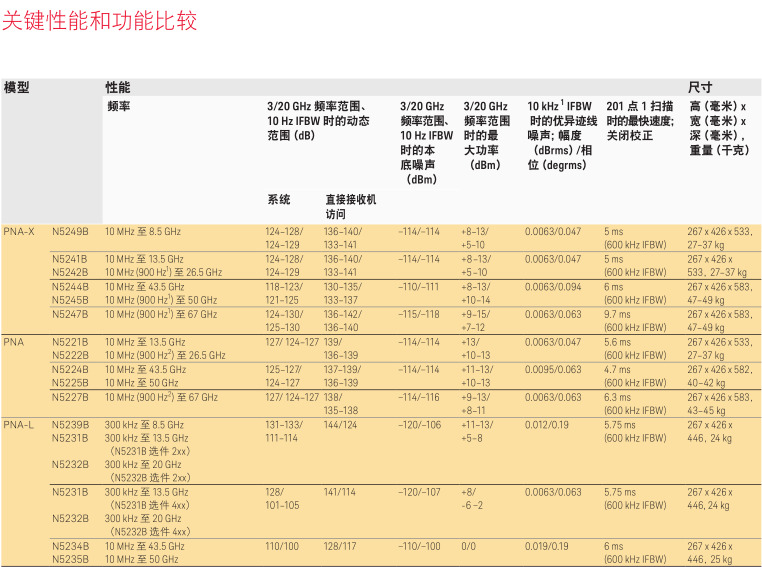Click receiver access value 141/114
Screen dimensions: 762x567
tap(340, 492)
